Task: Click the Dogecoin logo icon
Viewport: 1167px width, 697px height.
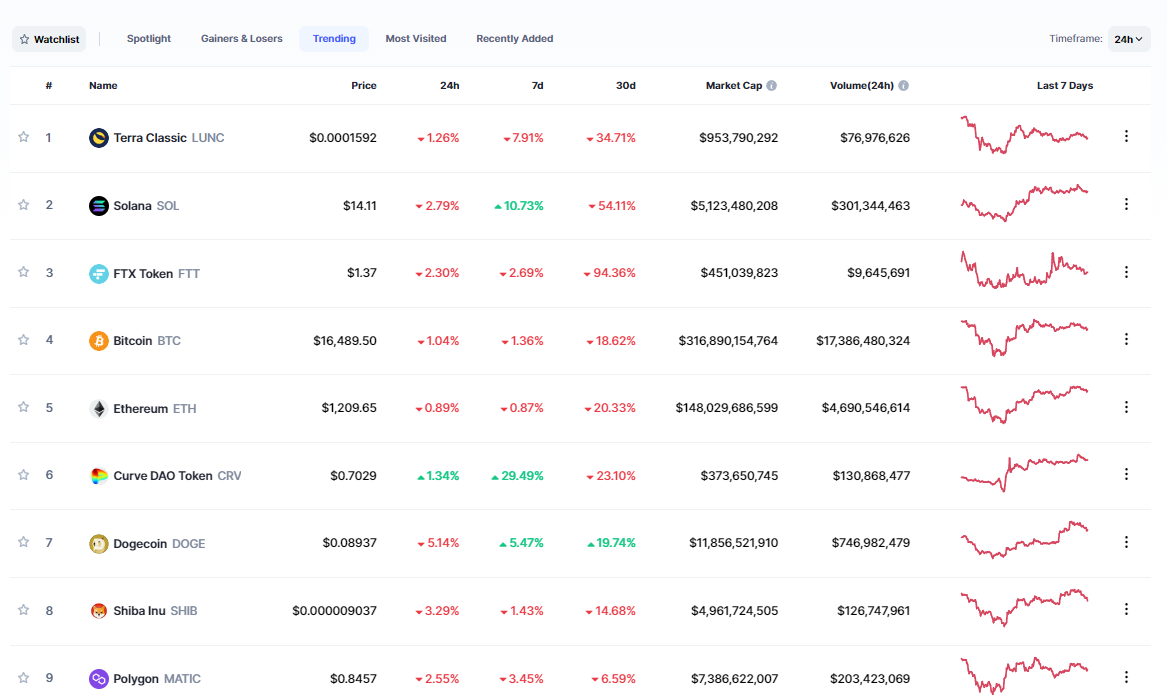Action: [x=98, y=544]
